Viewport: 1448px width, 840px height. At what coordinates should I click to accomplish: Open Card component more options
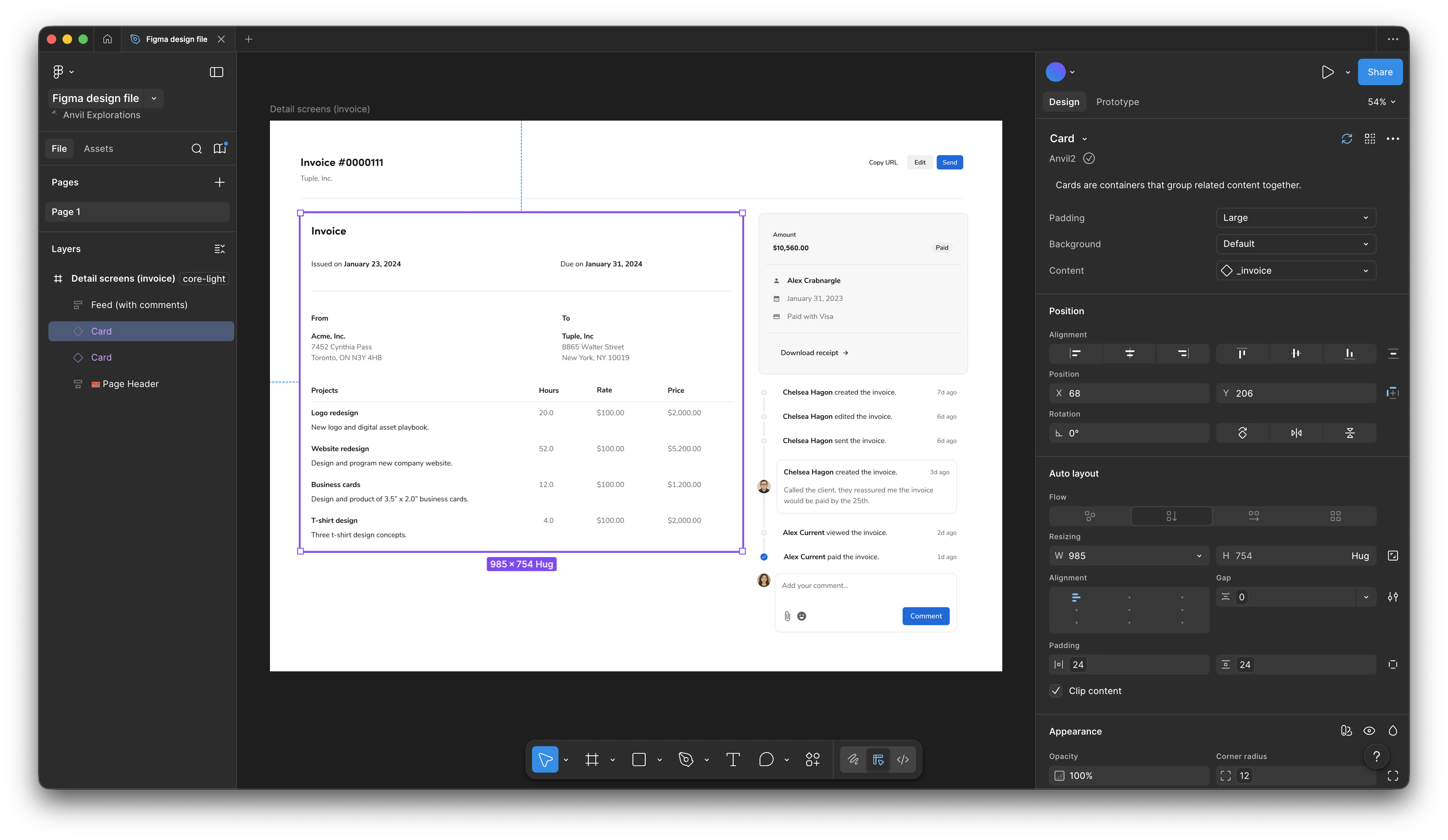pos(1393,138)
